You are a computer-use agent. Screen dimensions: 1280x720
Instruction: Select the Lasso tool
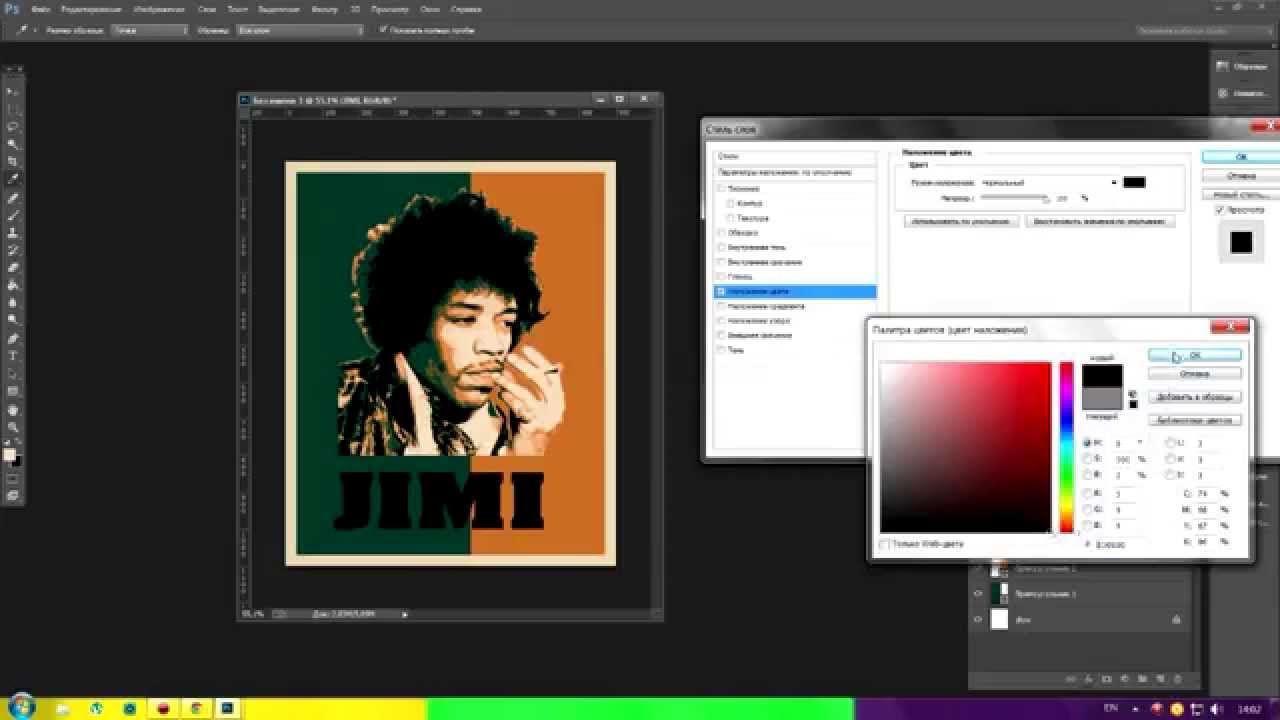(x=13, y=126)
